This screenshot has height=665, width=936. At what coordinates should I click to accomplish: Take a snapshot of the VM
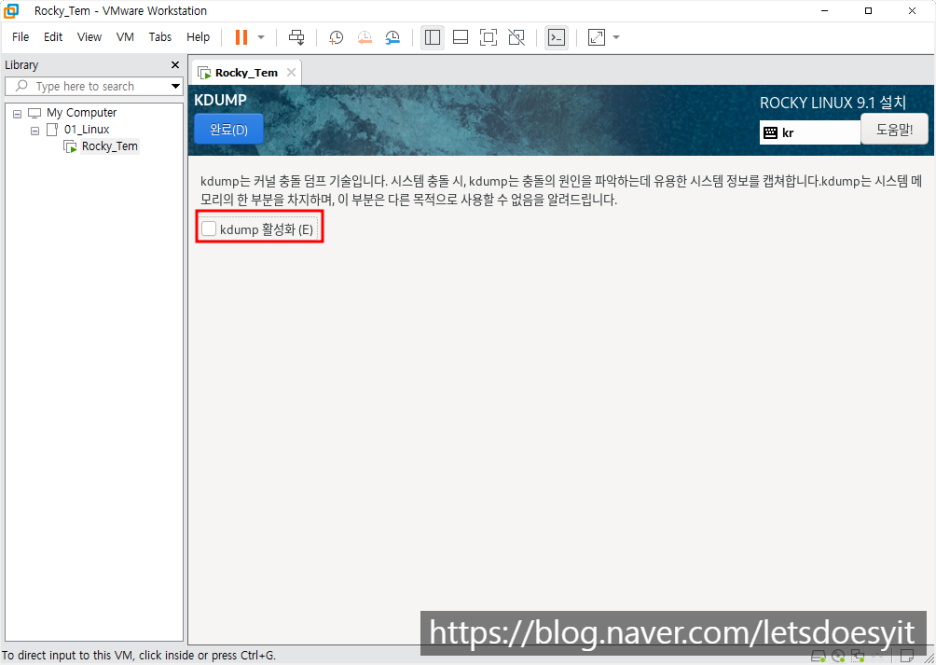click(x=336, y=38)
